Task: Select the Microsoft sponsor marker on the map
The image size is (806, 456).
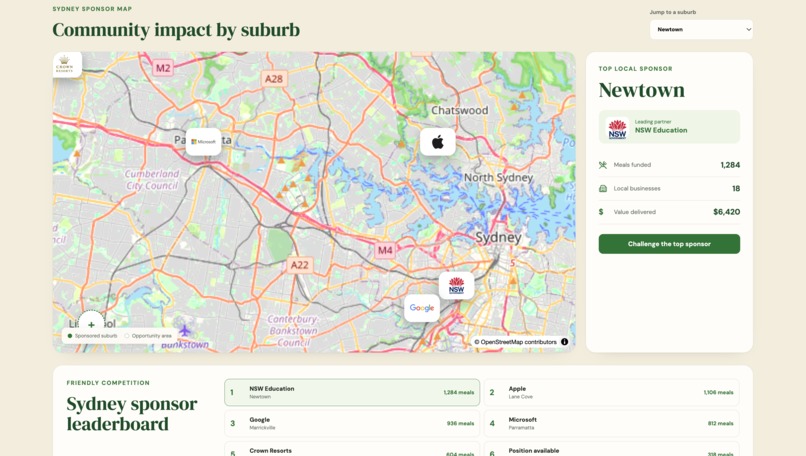Action: [204, 142]
